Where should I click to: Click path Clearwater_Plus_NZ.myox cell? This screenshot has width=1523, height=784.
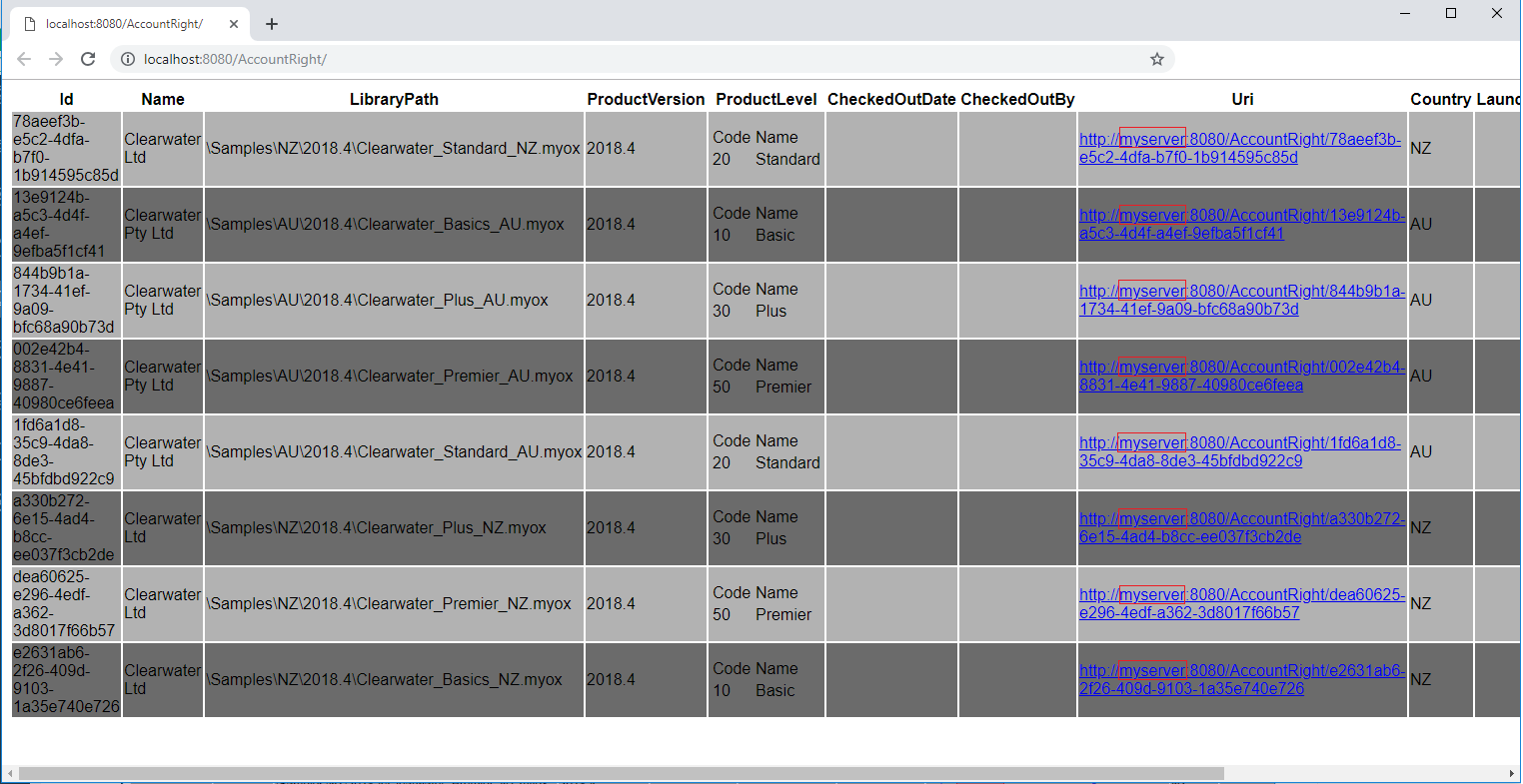click(x=394, y=527)
